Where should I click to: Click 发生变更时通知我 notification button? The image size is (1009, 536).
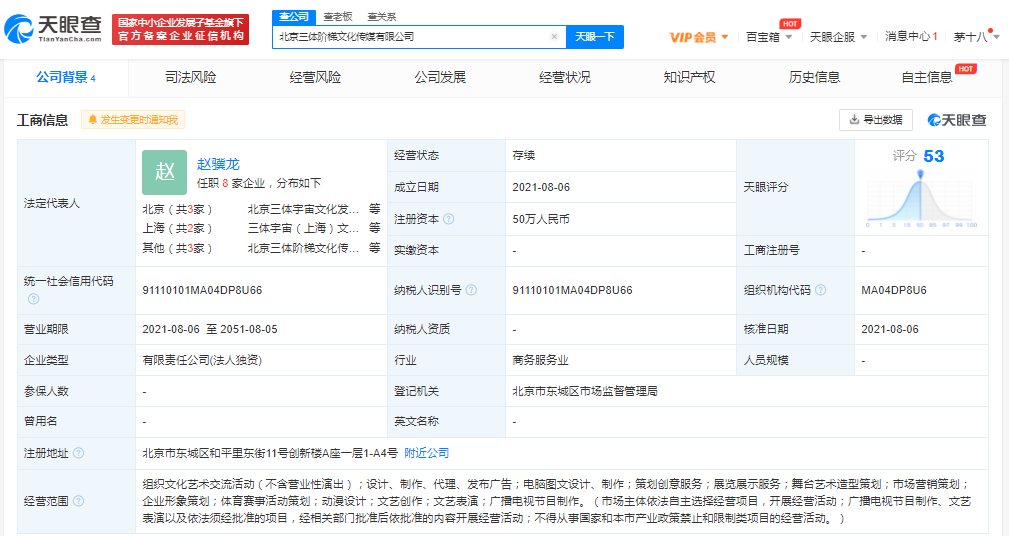coord(133,120)
